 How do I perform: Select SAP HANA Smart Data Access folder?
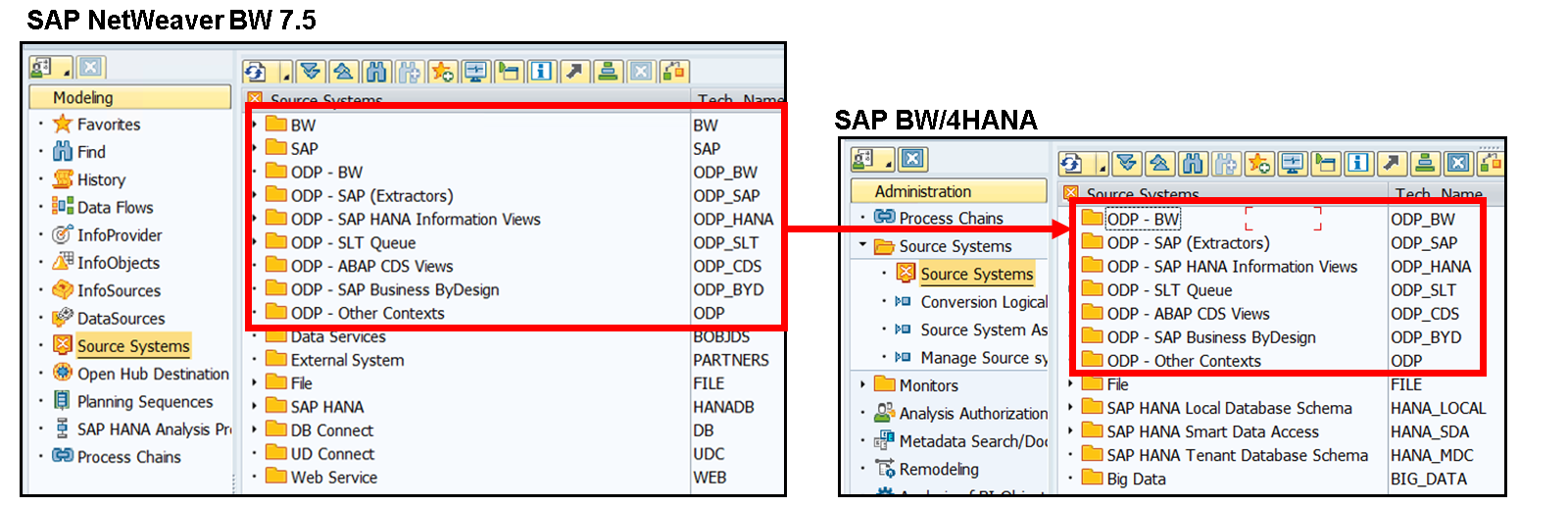coord(1200,431)
